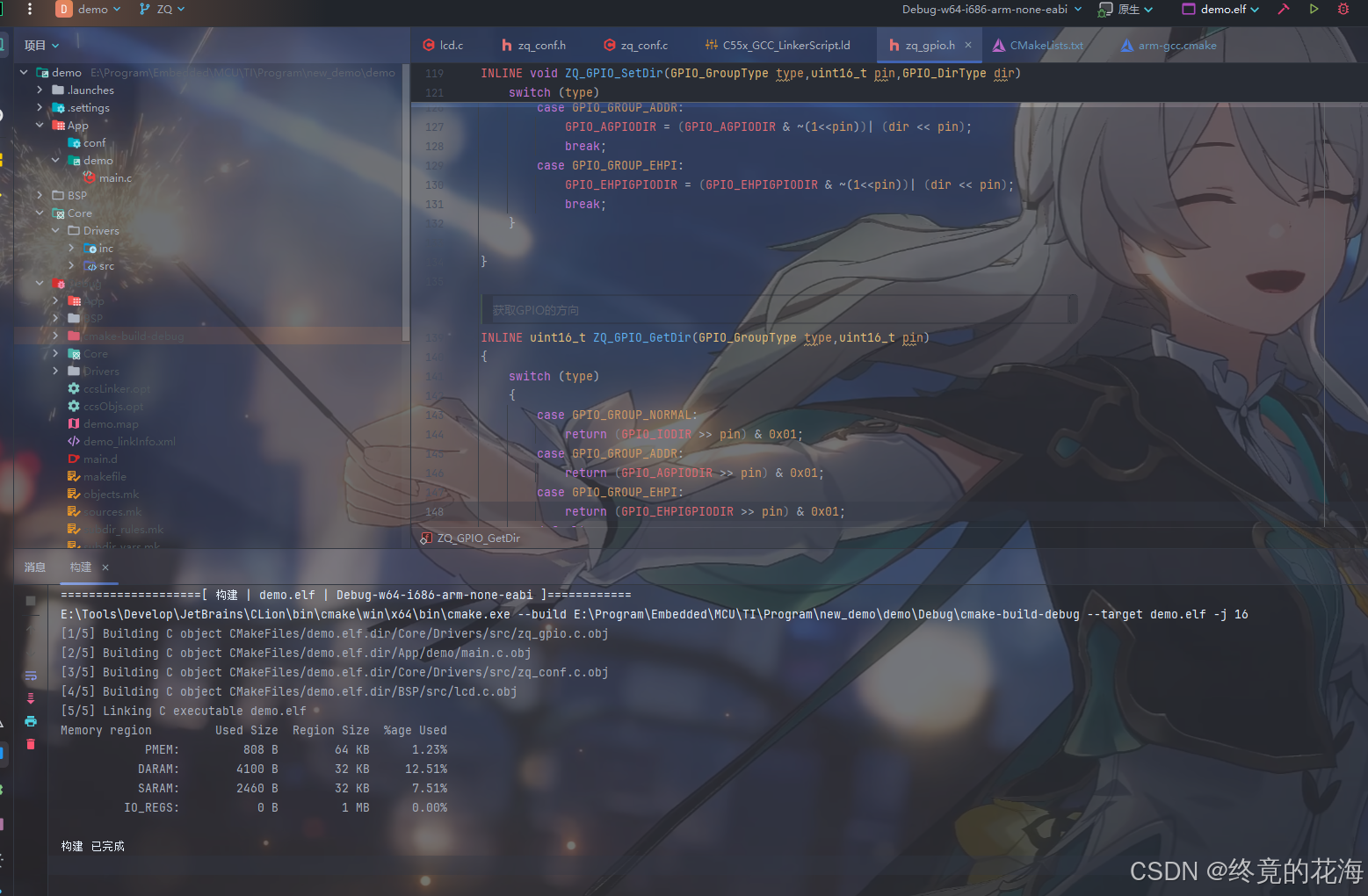The width and height of the screenshot is (1368, 896).
Task: Collapse the demo subfolder under App
Action: (x=55, y=160)
